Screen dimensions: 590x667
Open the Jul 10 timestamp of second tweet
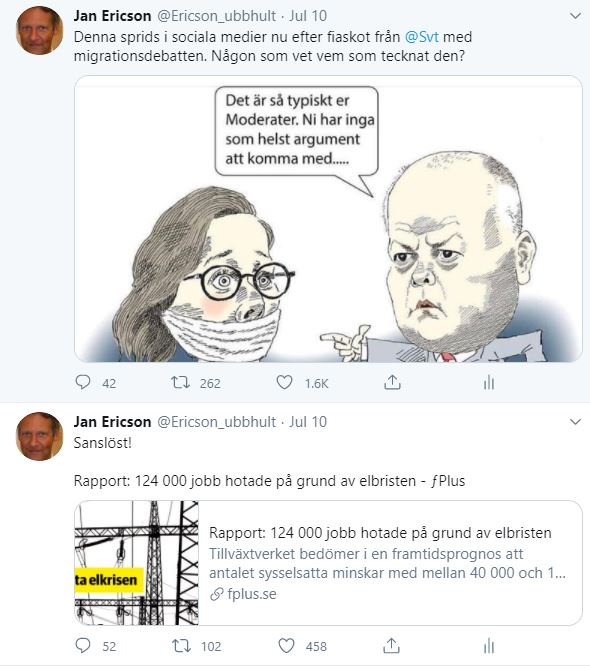click(308, 422)
